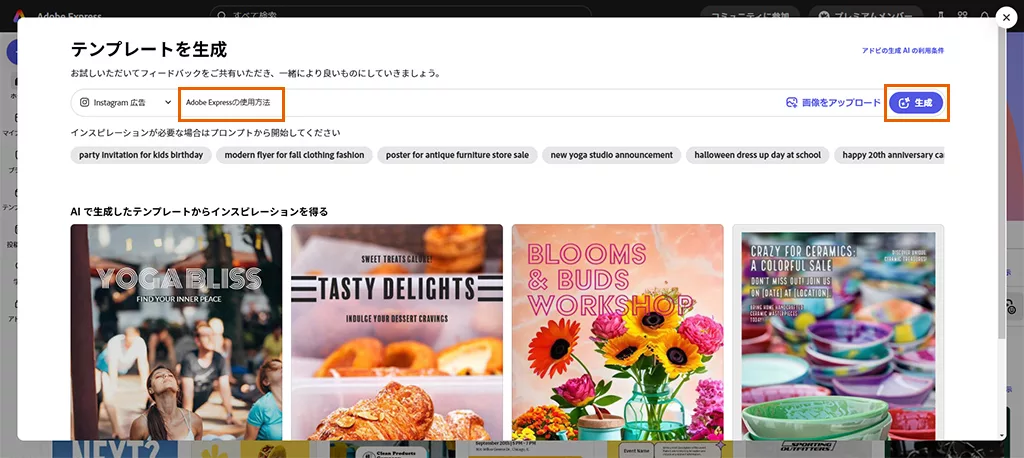Click the purple 生成 button

click(916, 103)
